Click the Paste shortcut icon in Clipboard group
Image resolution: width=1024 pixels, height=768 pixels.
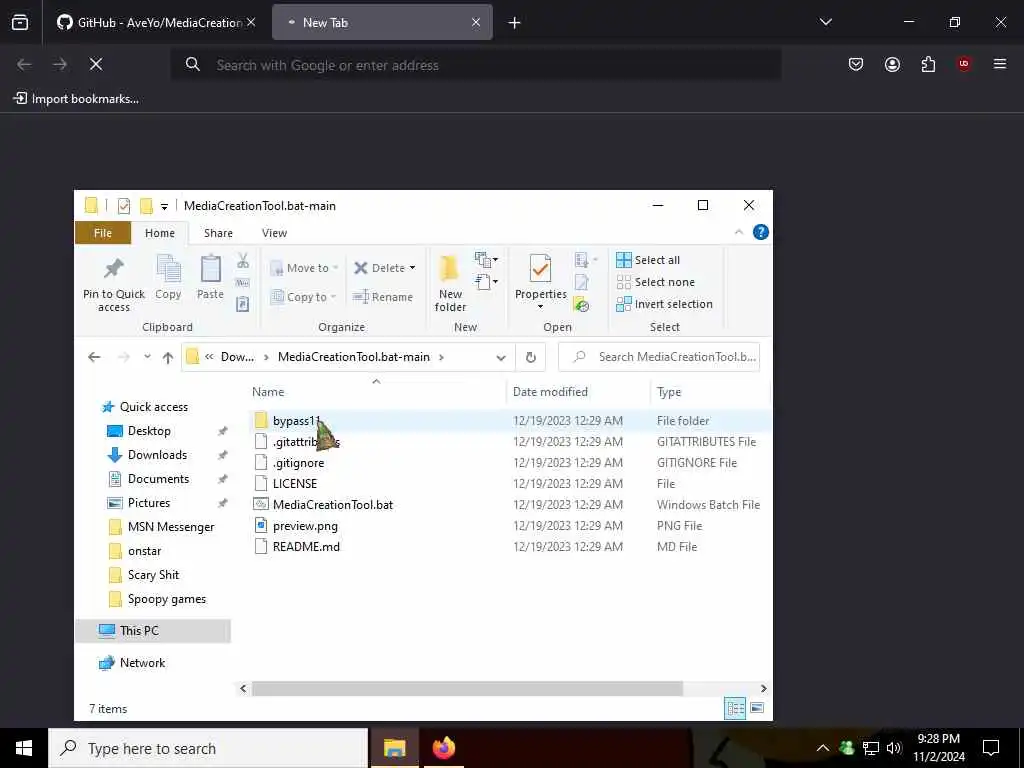(x=242, y=304)
